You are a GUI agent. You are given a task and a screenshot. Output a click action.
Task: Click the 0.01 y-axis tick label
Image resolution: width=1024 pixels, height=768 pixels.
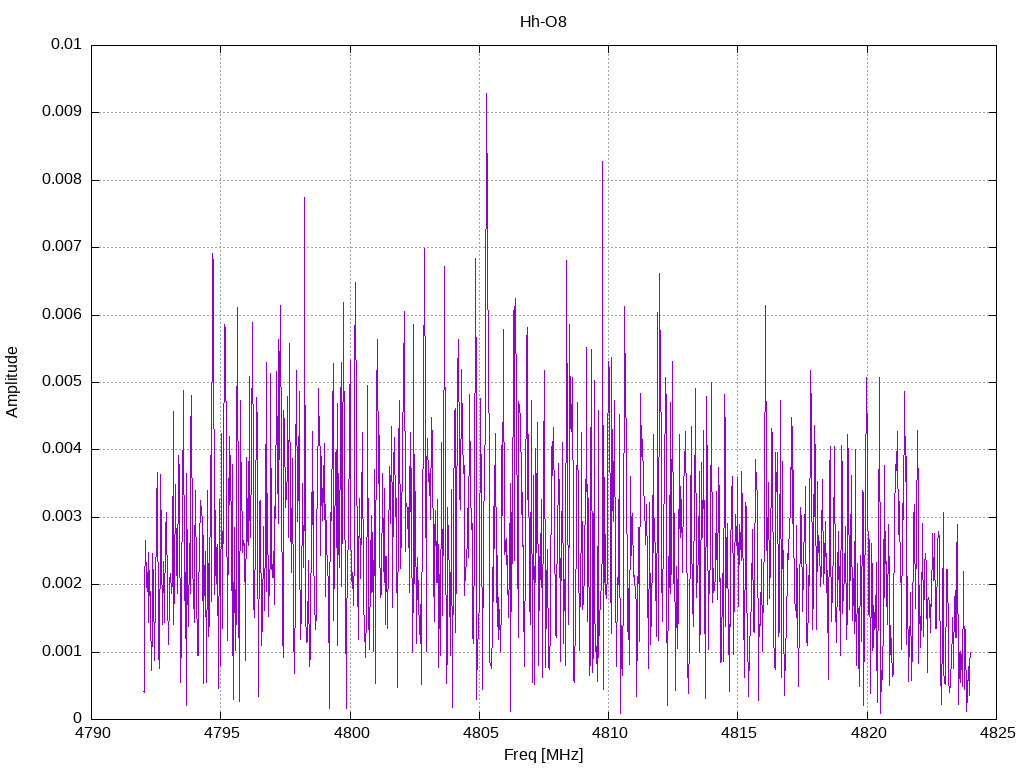[x=66, y=44]
